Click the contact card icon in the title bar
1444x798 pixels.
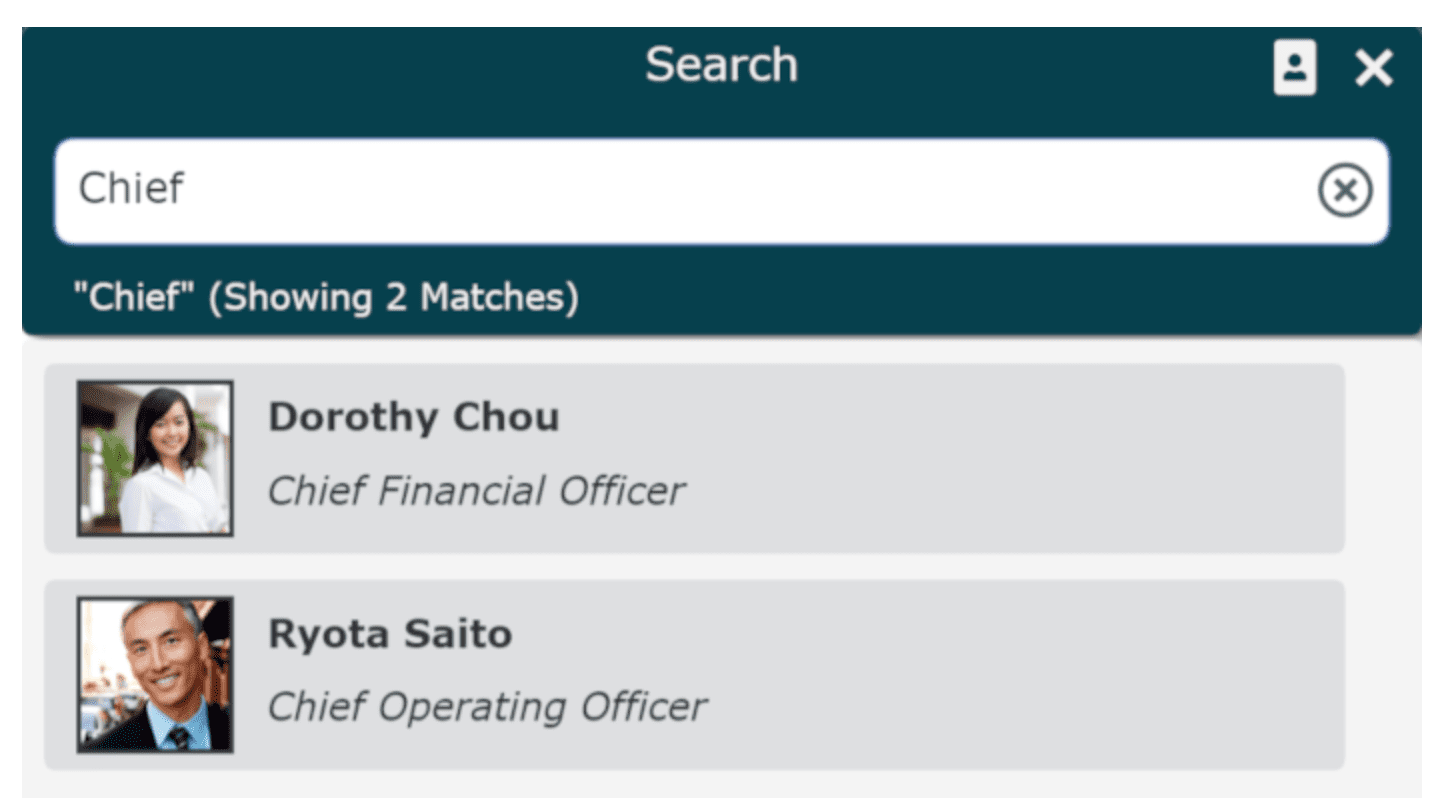[1296, 67]
